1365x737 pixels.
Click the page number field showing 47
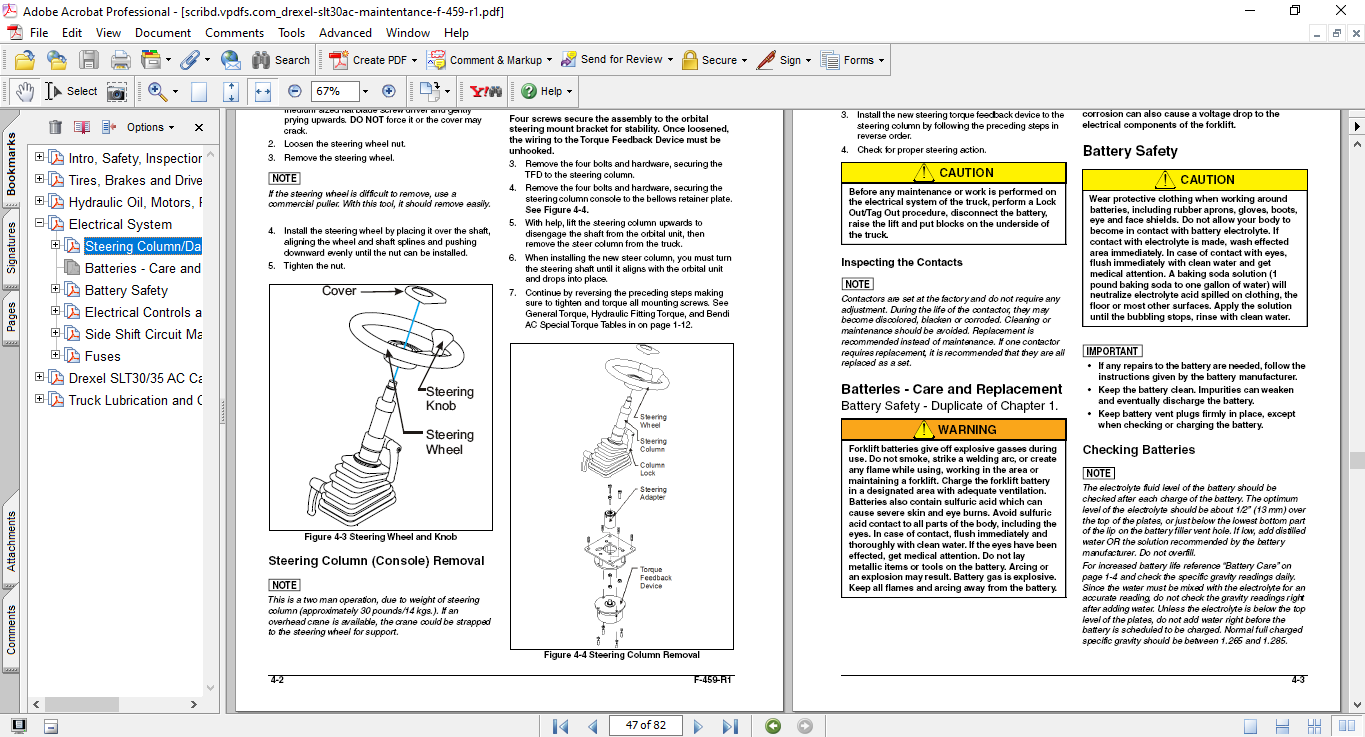(645, 725)
